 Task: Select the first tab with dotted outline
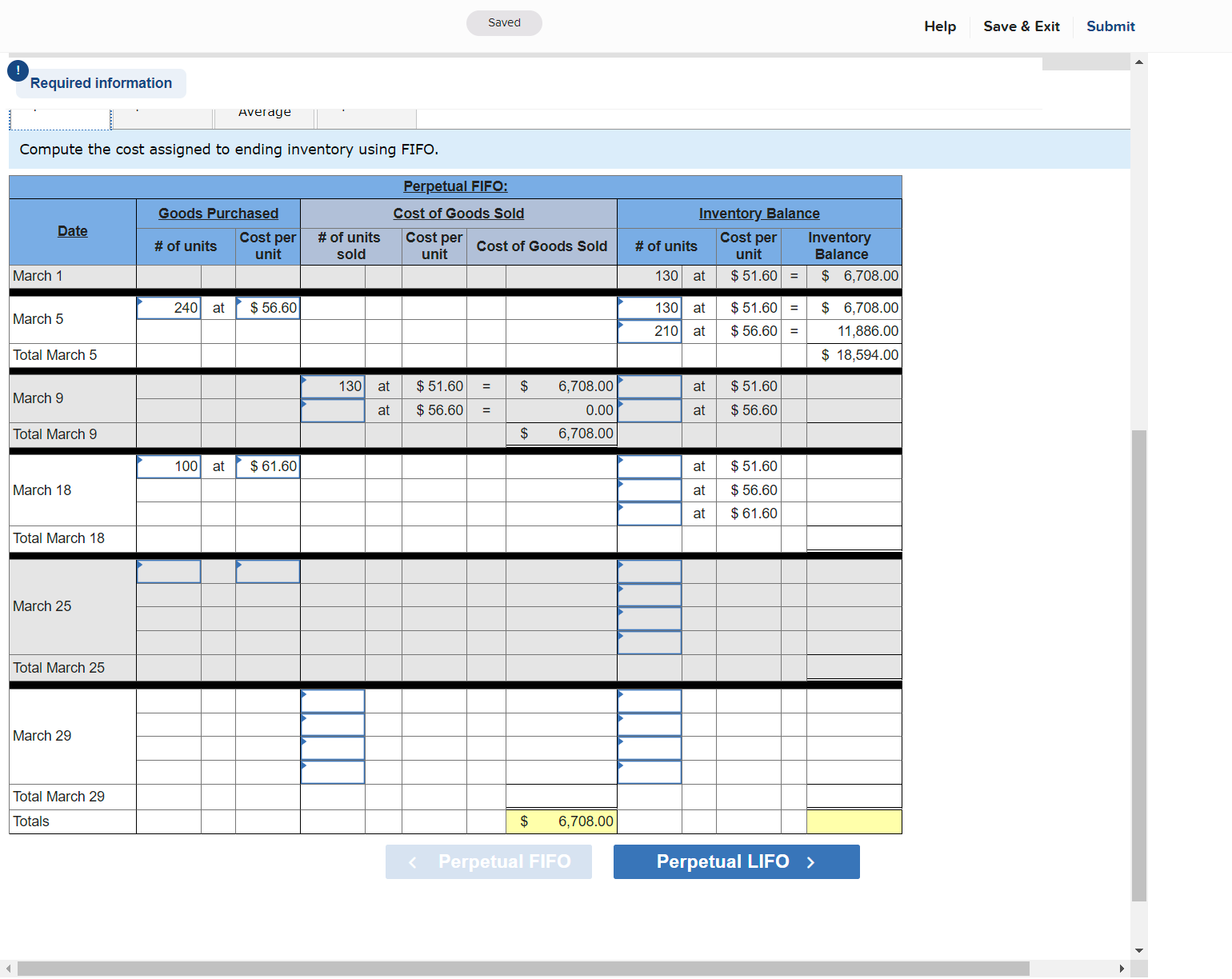tap(59, 118)
